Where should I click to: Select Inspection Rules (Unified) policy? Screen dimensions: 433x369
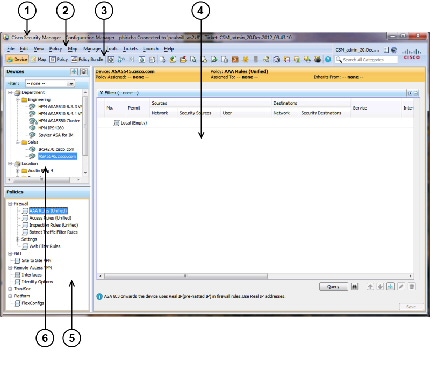tap(54, 225)
